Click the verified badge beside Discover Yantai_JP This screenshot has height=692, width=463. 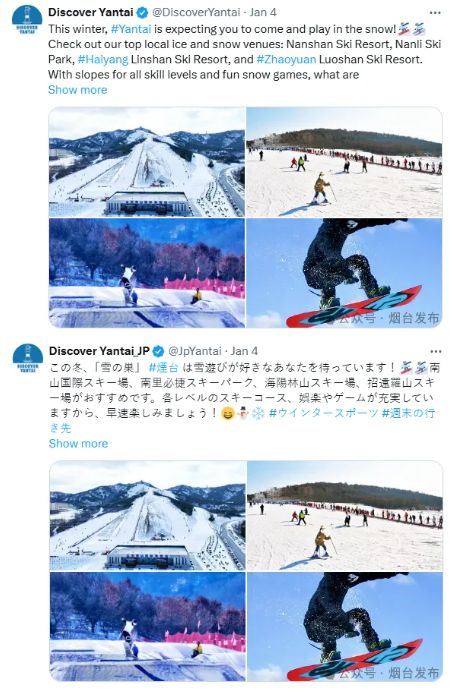click(158, 352)
